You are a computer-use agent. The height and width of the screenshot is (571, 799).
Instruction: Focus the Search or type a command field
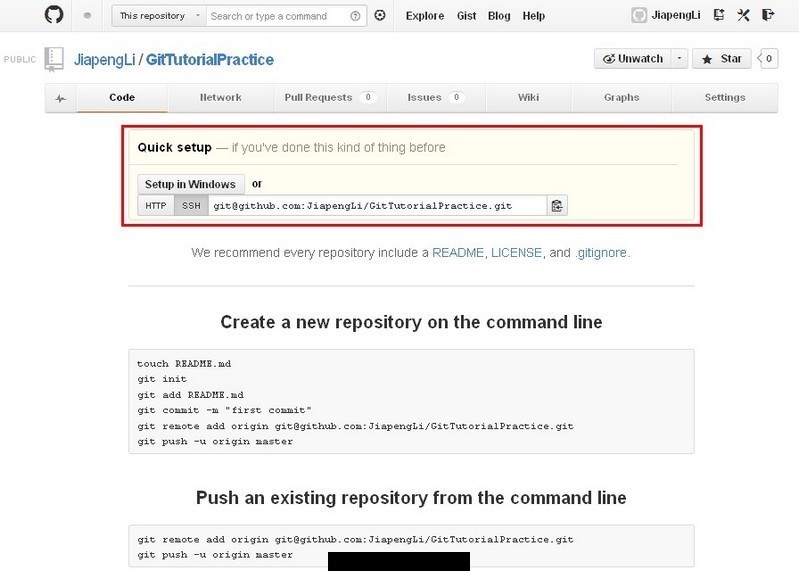pos(279,16)
